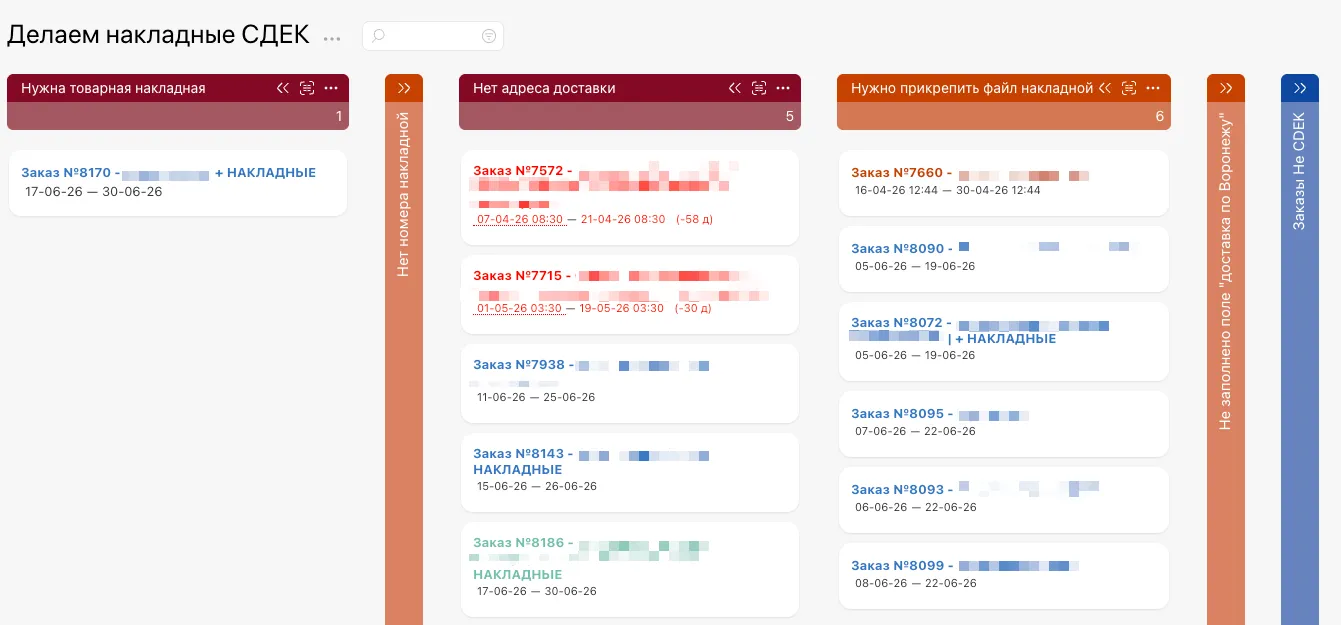Click the column title 'Нужна товарная накладная'
The image size is (1341, 625).
(x=113, y=88)
